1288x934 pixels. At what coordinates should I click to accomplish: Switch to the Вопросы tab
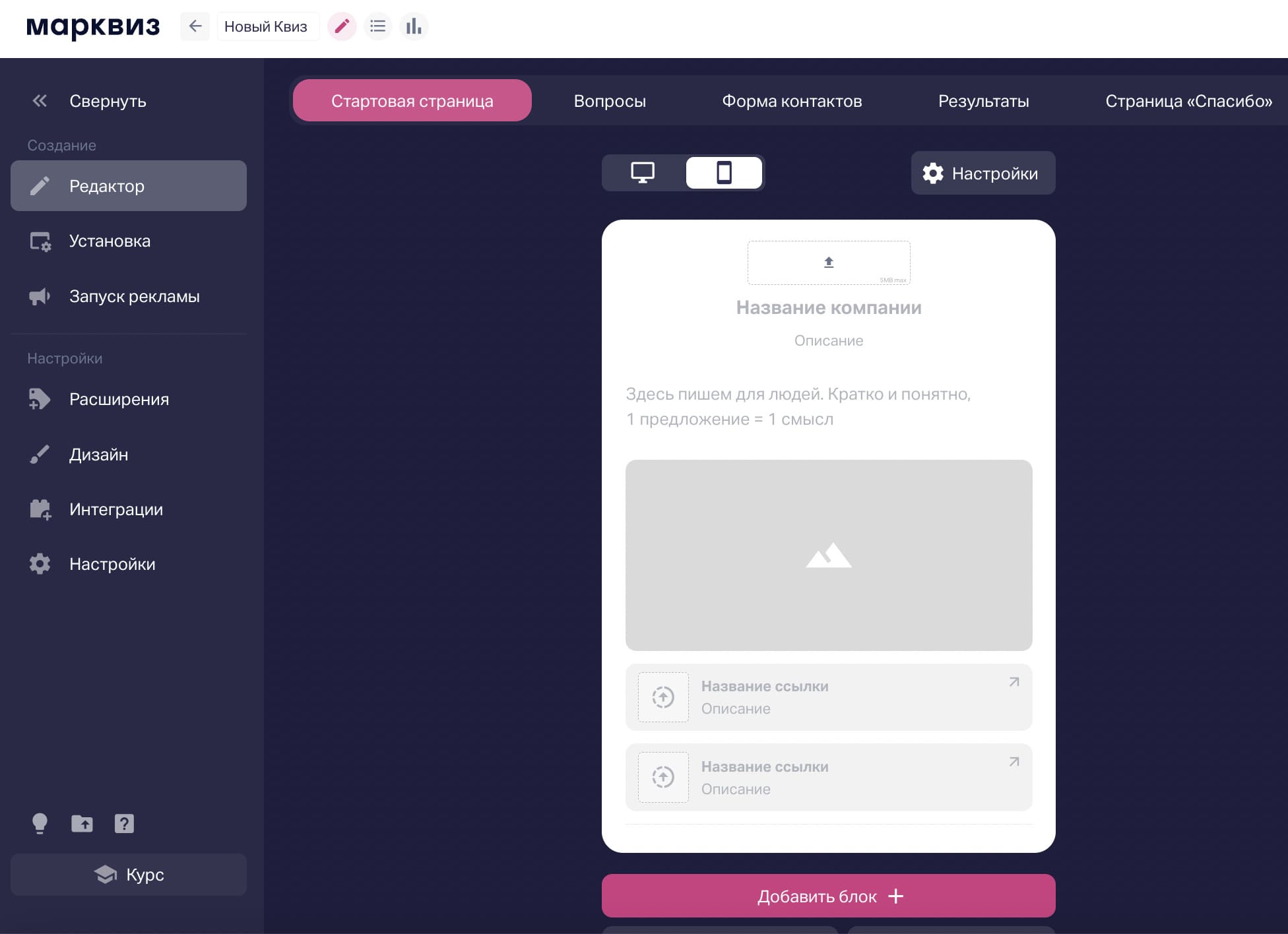[610, 101]
